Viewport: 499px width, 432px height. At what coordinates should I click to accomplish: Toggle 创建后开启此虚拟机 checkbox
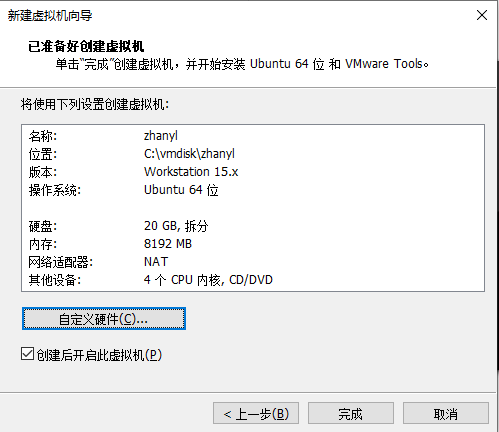tap(27, 354)
